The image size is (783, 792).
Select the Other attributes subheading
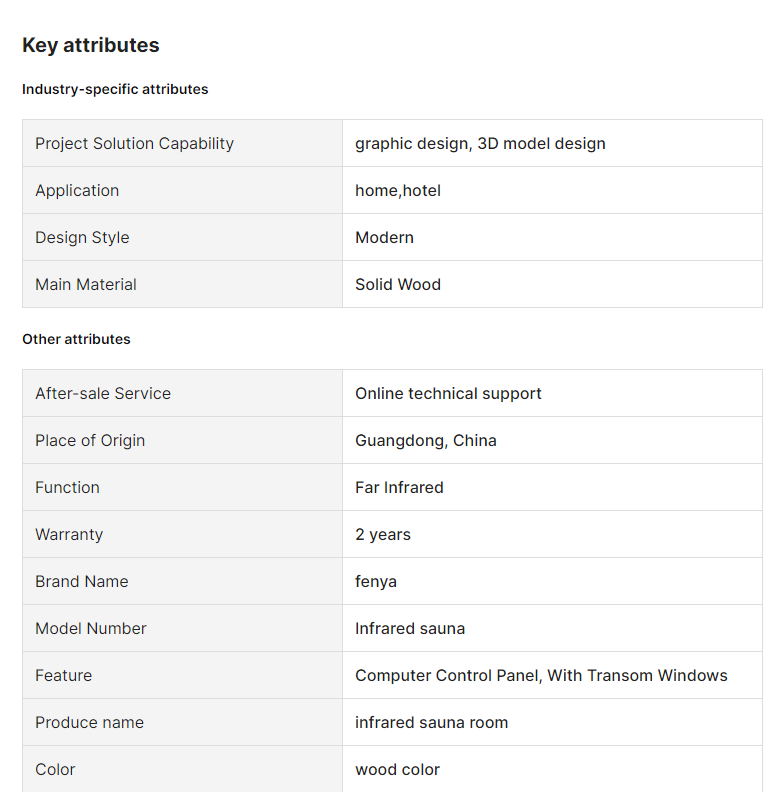tap(76, 339)
